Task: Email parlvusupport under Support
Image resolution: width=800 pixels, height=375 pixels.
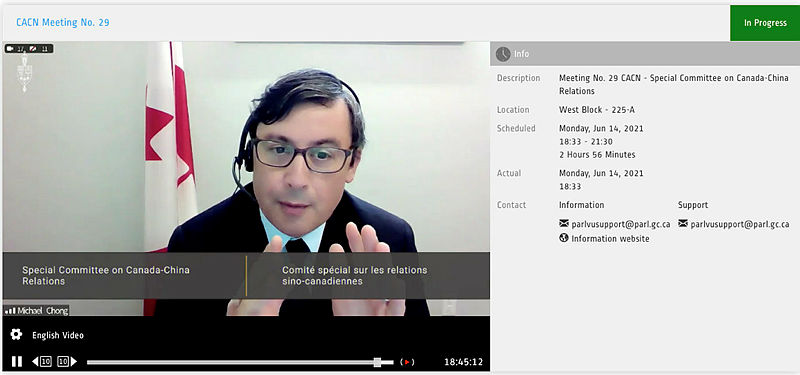Action: [x=740, y=224]
